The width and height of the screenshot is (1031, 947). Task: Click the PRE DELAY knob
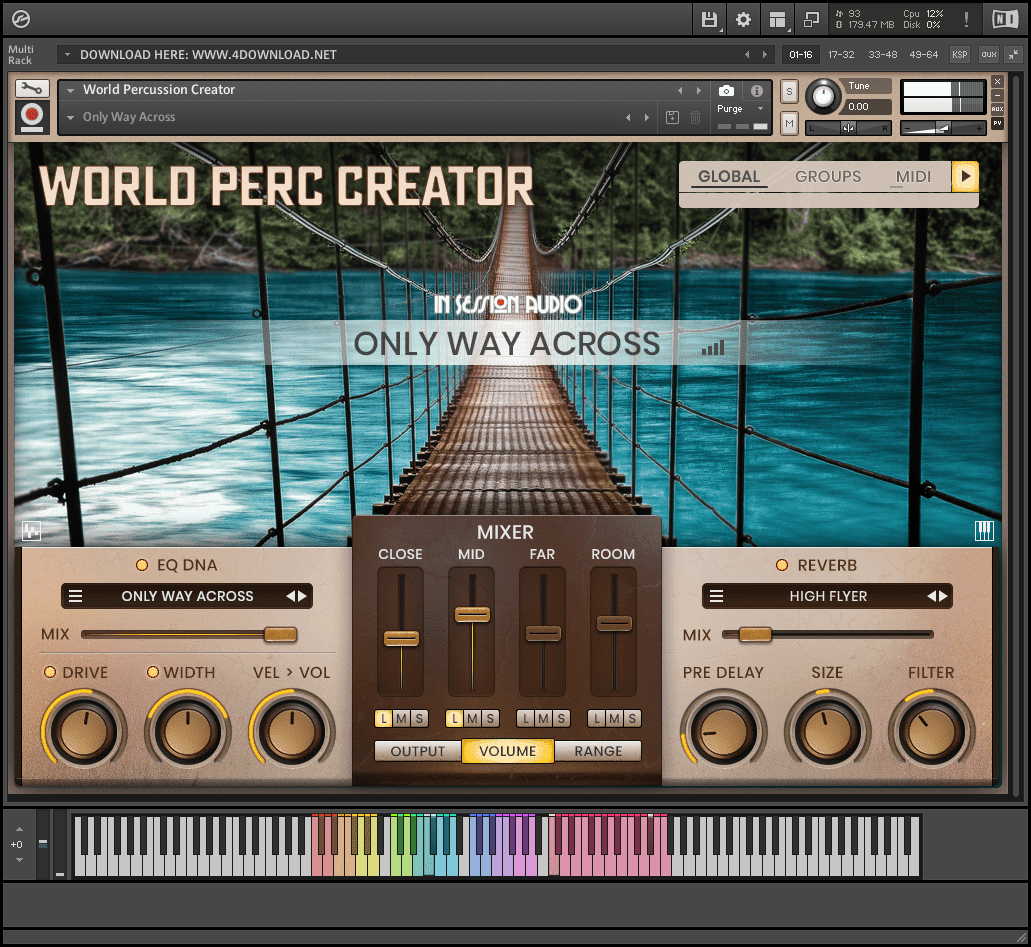[723, 731]
